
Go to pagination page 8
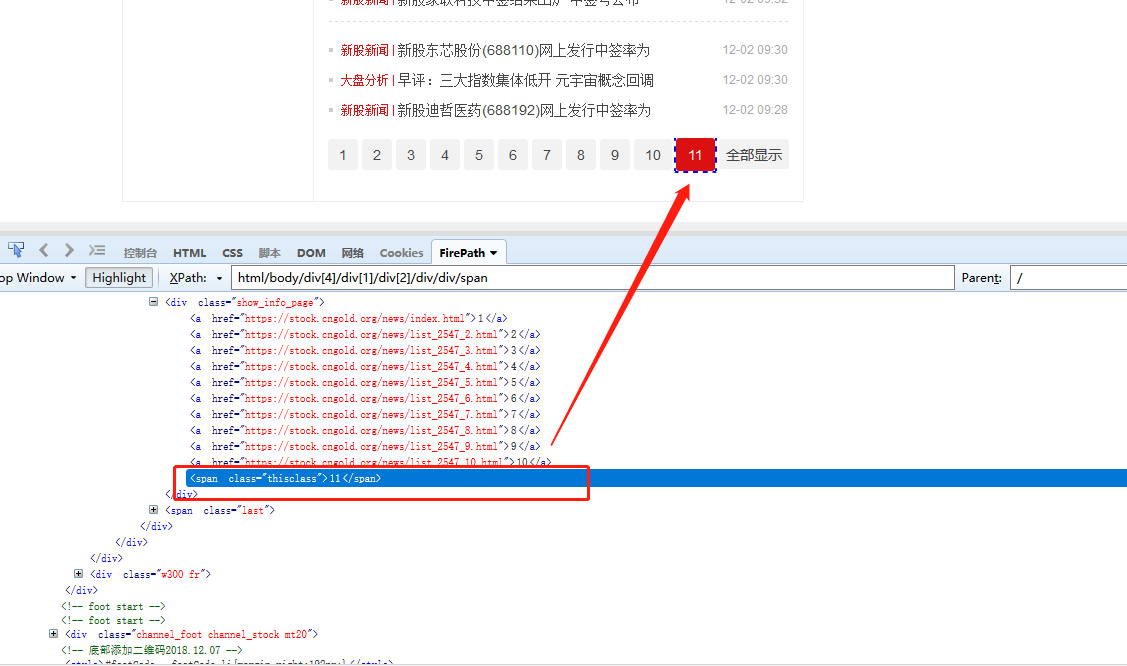[581, 154]
